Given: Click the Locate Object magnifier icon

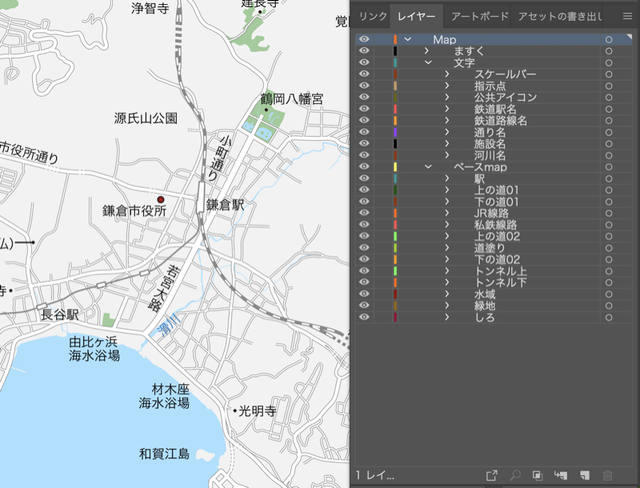Looking at the screenshot, I should coord(515,475).
